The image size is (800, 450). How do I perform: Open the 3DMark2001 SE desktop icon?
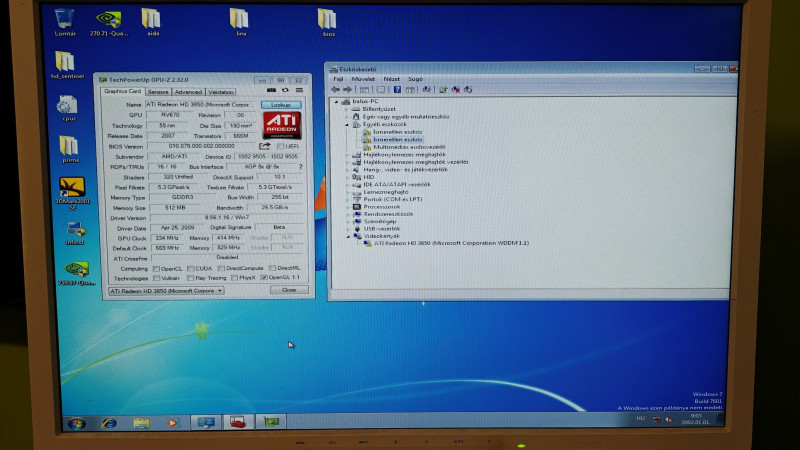pyautogui.click(x=72, y=193)
